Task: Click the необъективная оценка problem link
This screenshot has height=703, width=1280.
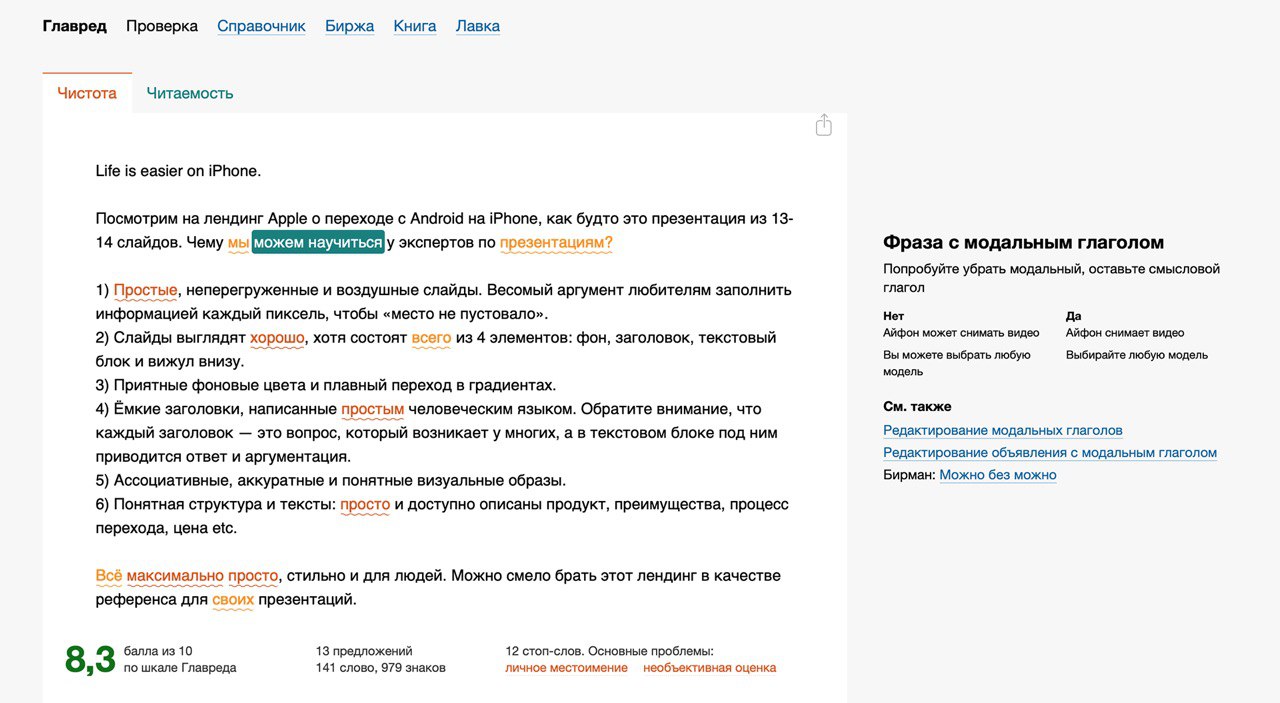Action: 709,668
